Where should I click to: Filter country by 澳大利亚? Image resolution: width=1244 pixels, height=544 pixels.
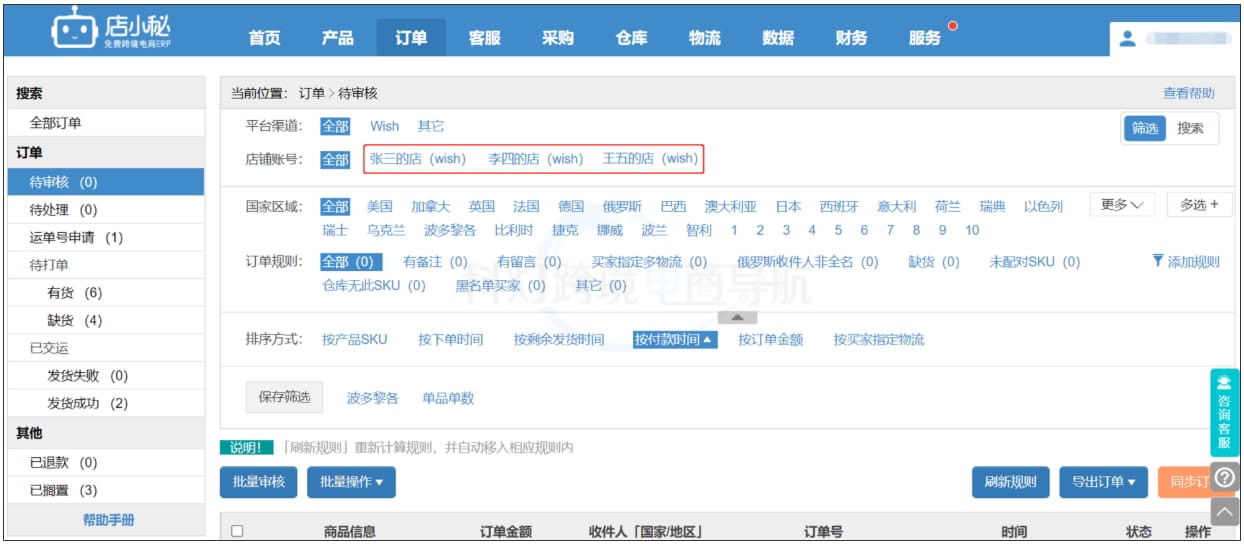point(730,207)
